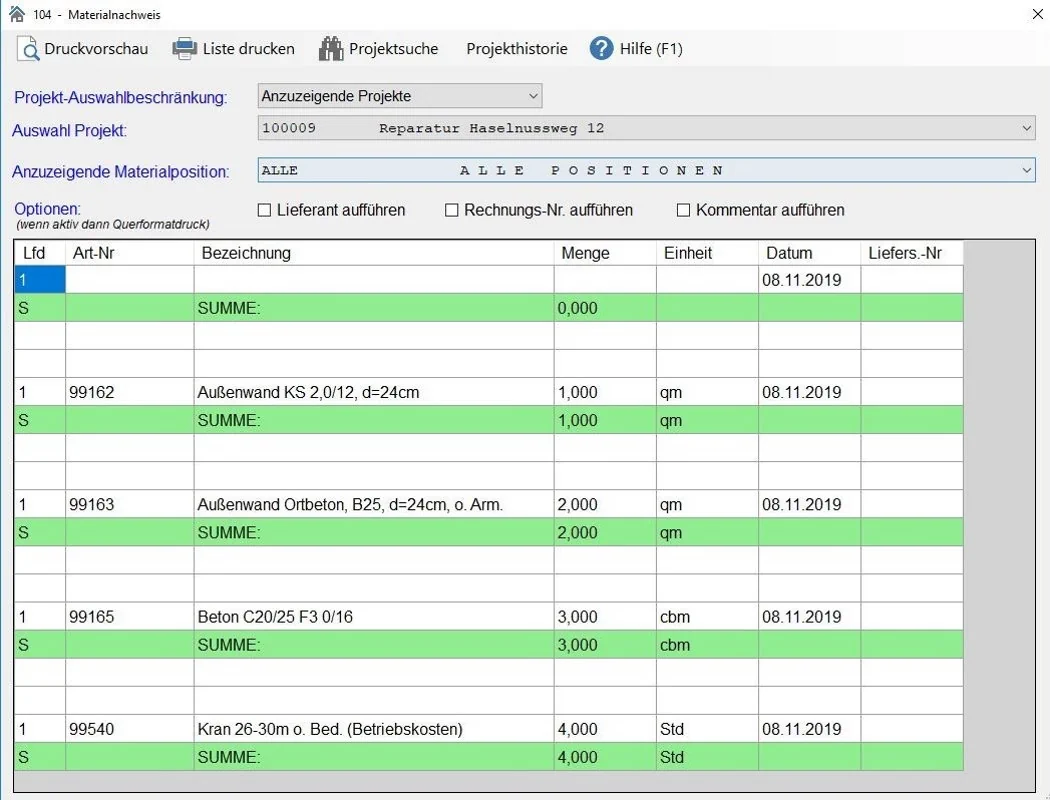Enable Lieferant aufführen checkbox

point(265,210)
